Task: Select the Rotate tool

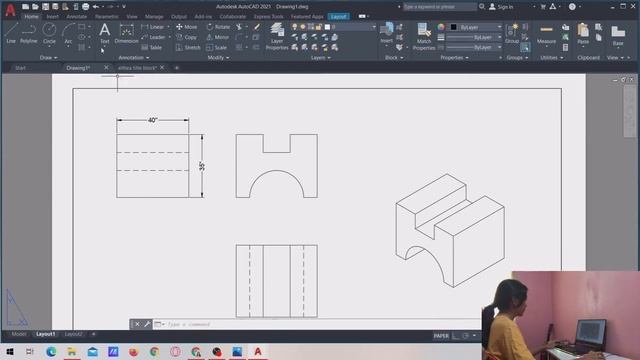Action: 218,27
